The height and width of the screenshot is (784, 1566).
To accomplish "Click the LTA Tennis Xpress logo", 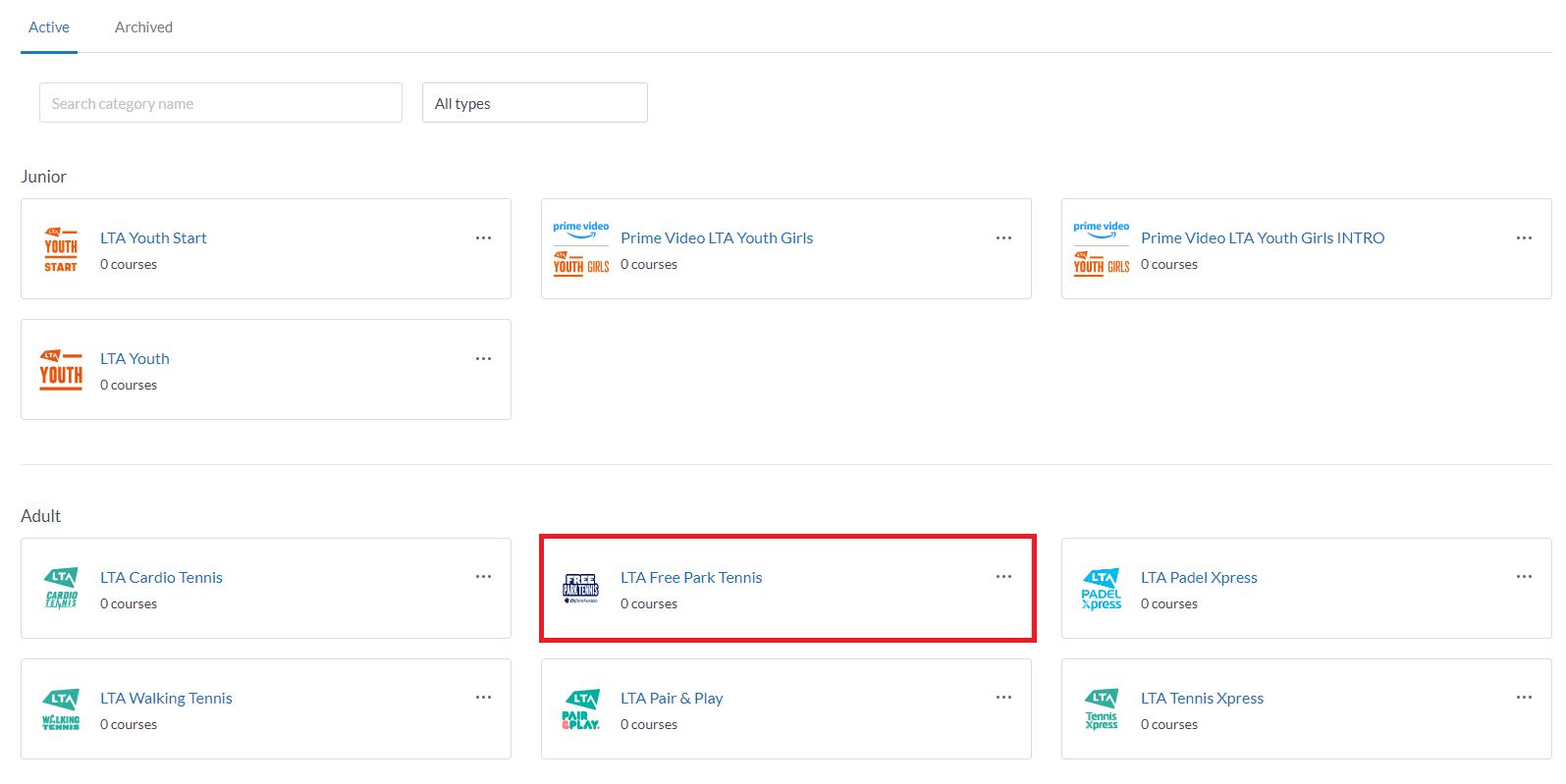I will (1102, 709).
